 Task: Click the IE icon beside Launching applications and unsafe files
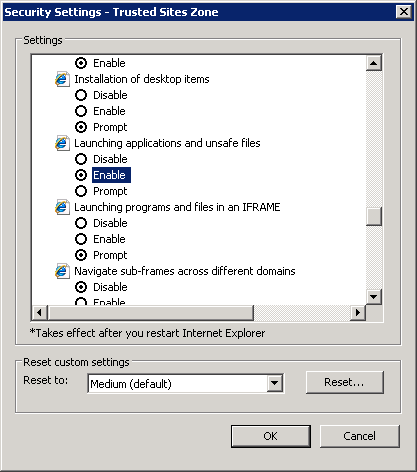[62, 143]
